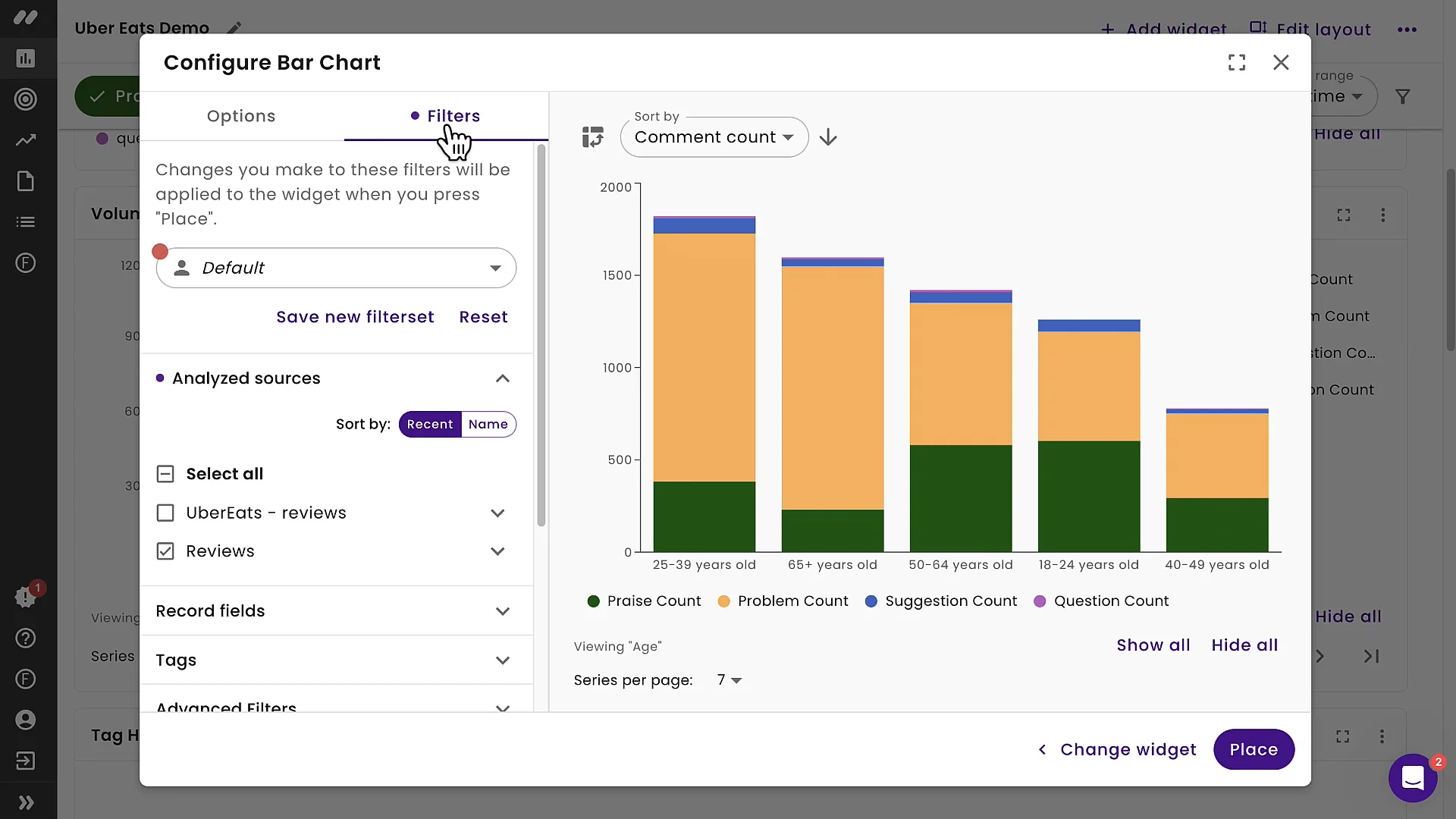
Task: Expand the Configure Bar Chart dialog to fullscreen
Action: click(x=1237, y=62)
